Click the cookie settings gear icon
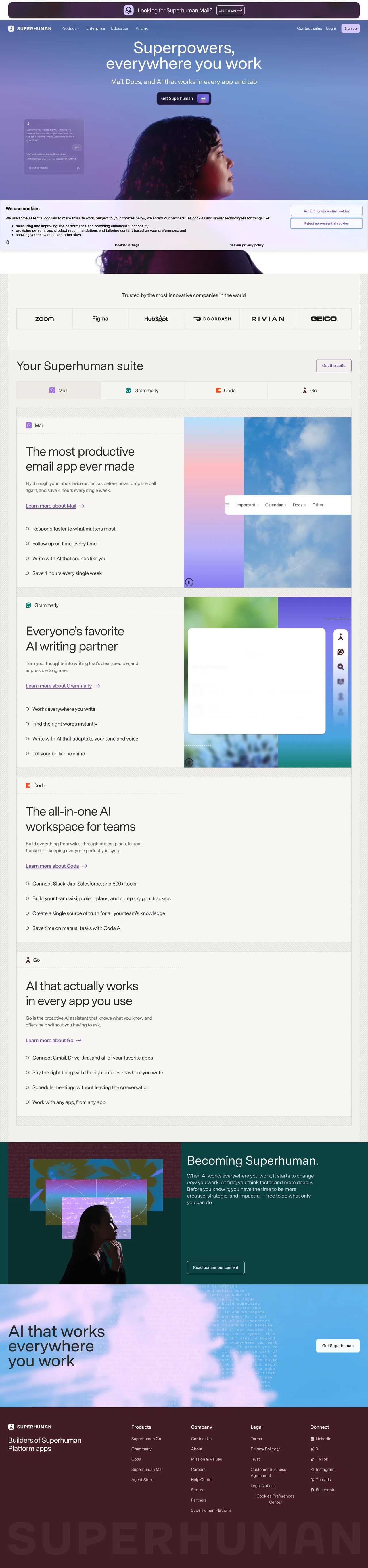 7,242
